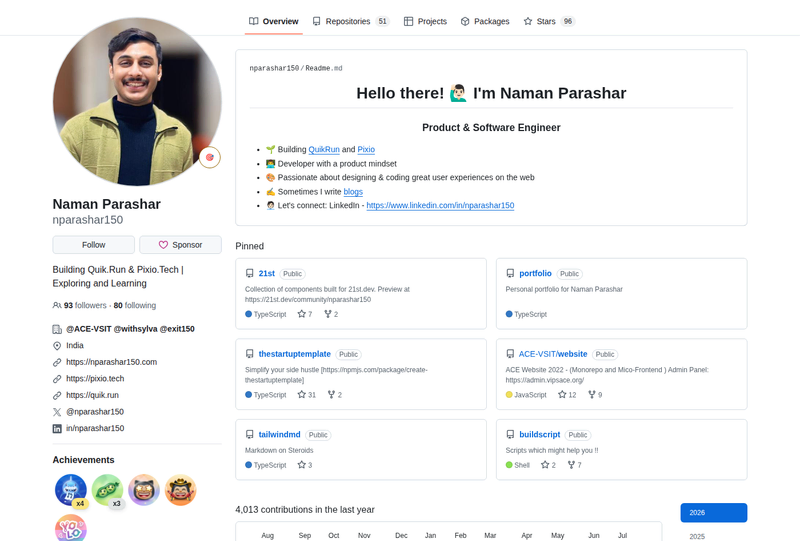Open the blogs link
This screenshot has height=541, width=800.
[x=353, y=192]
